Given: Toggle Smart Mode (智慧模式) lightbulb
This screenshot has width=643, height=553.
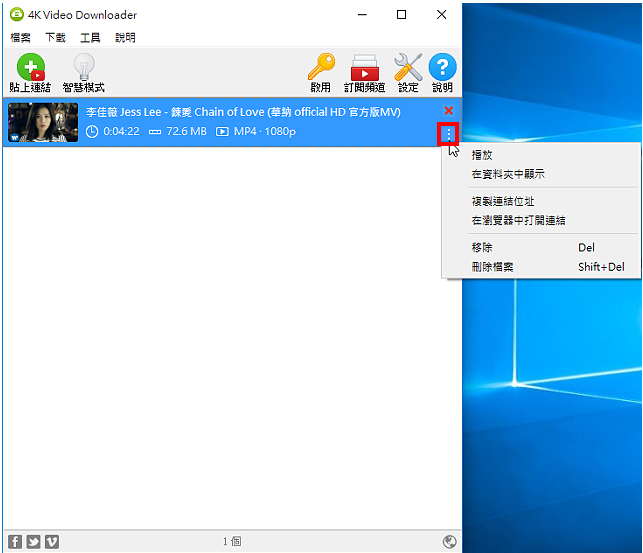Looking at the screenshot, I should (84, 73).
